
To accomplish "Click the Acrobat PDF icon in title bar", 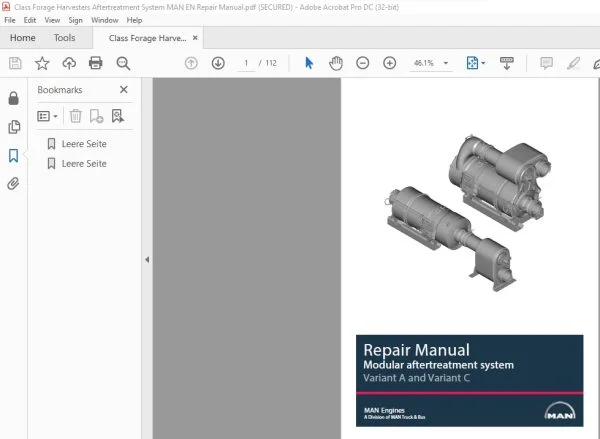I will (6, 7).
